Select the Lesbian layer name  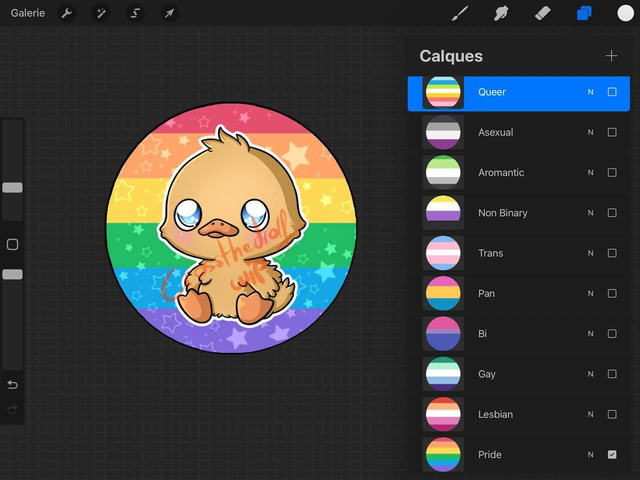[x=496, y=414]
